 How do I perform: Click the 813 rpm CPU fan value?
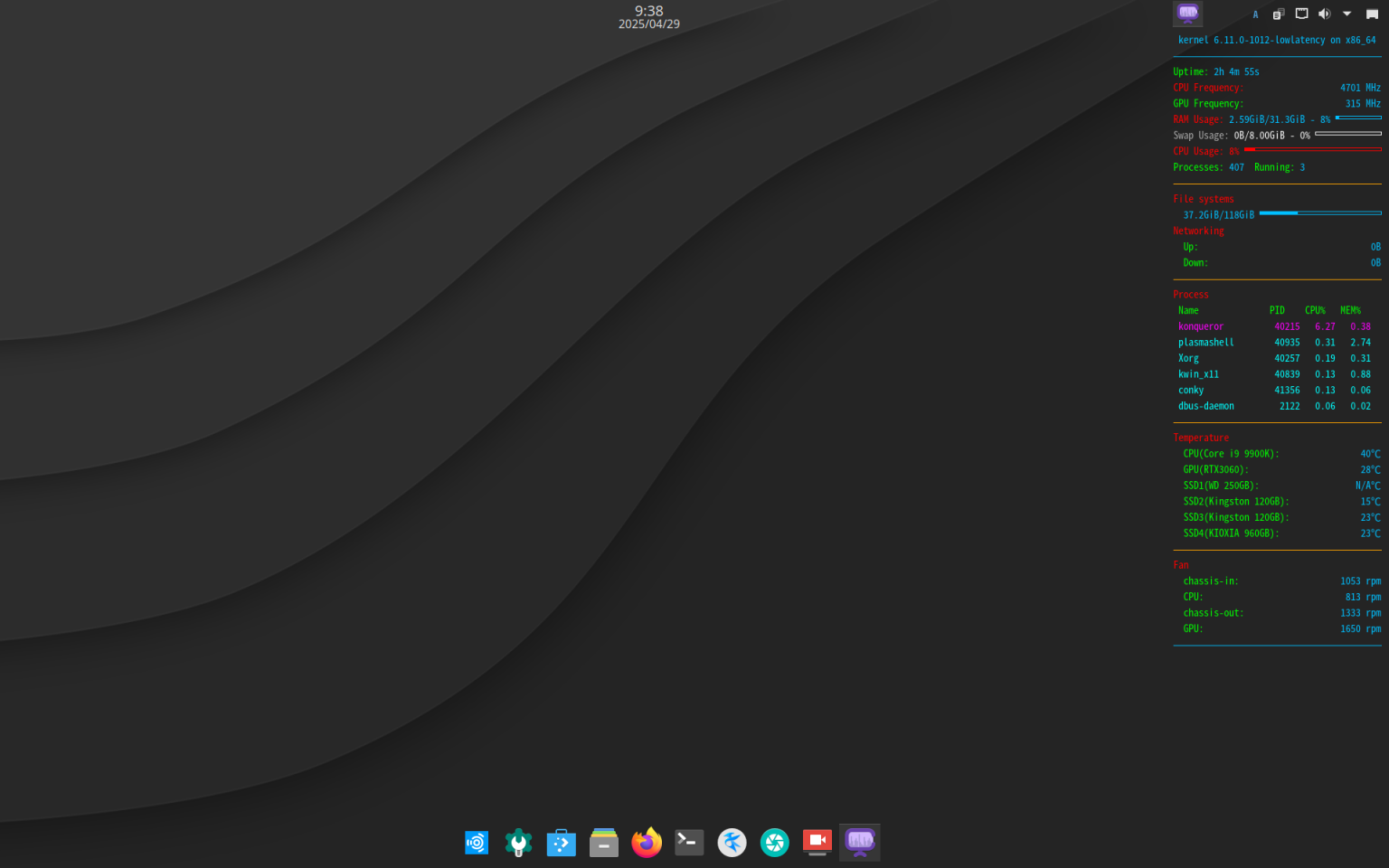point(1363,598)
